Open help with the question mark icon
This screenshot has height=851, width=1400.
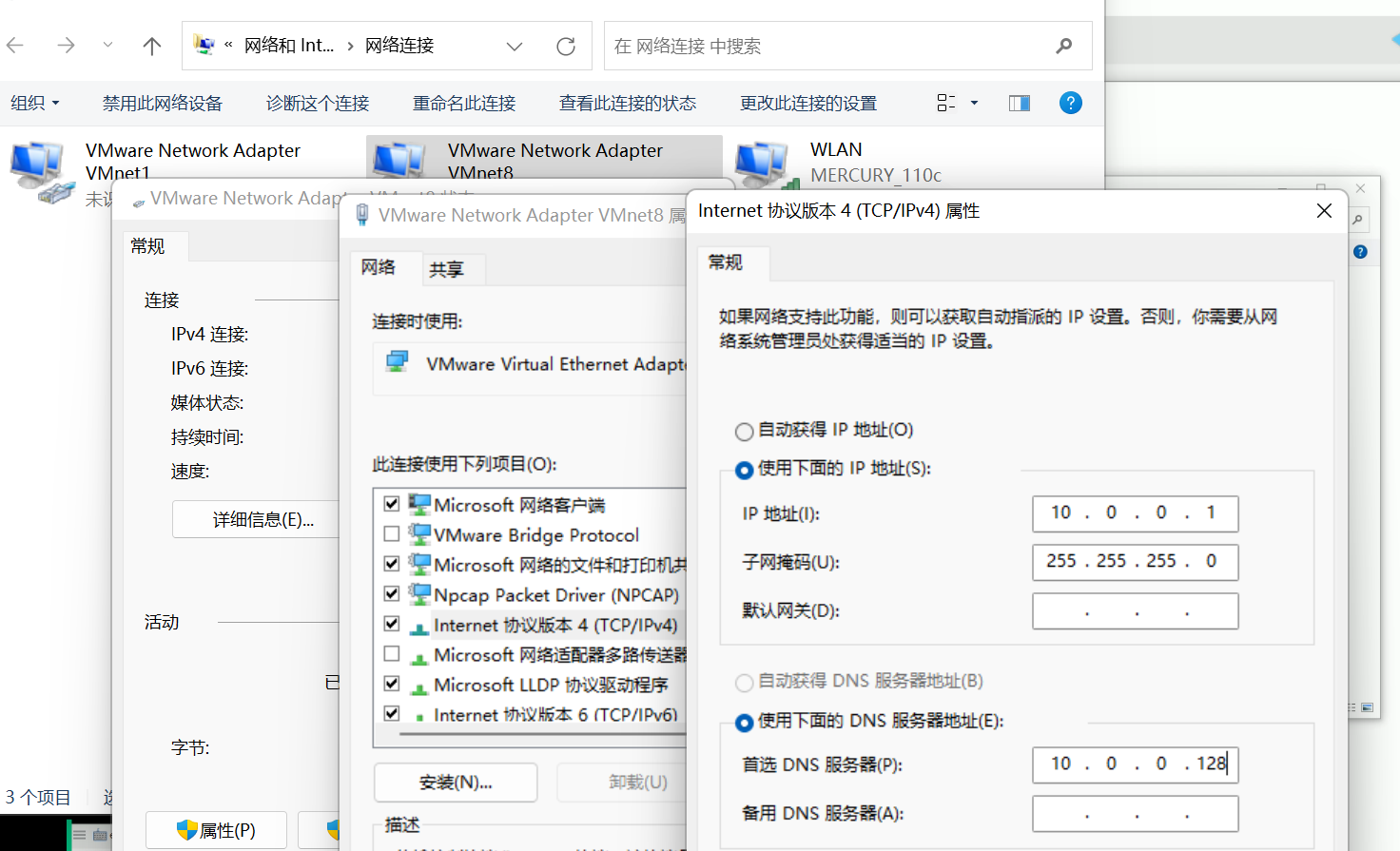click(1071, 103)
